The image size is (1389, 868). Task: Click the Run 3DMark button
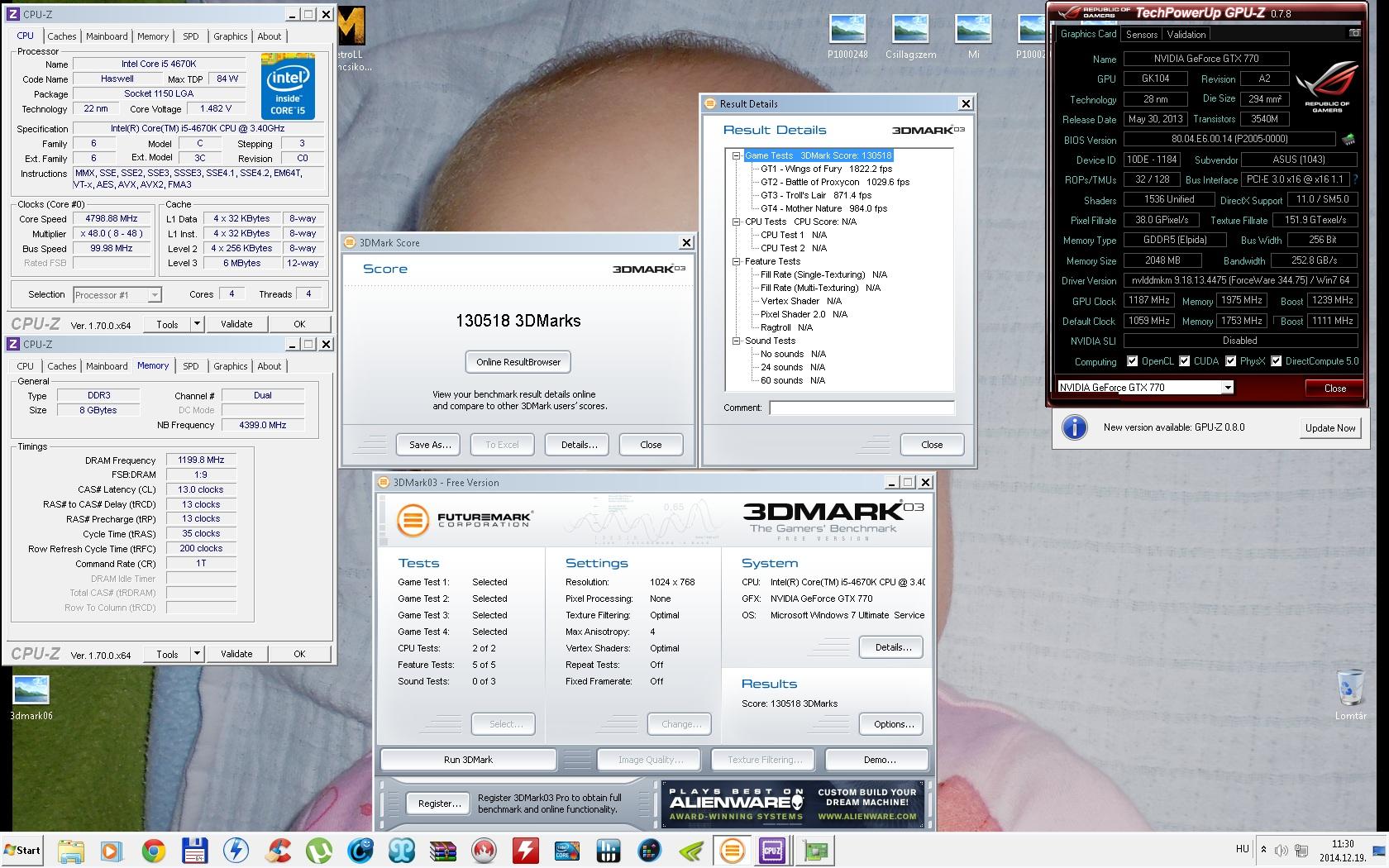(x=468, y=760)
